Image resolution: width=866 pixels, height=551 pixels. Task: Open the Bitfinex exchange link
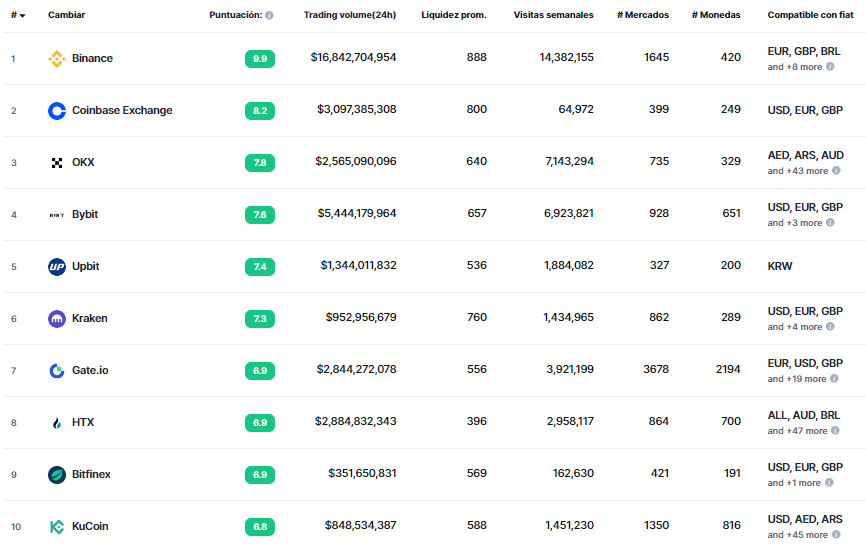coord(91,474)
